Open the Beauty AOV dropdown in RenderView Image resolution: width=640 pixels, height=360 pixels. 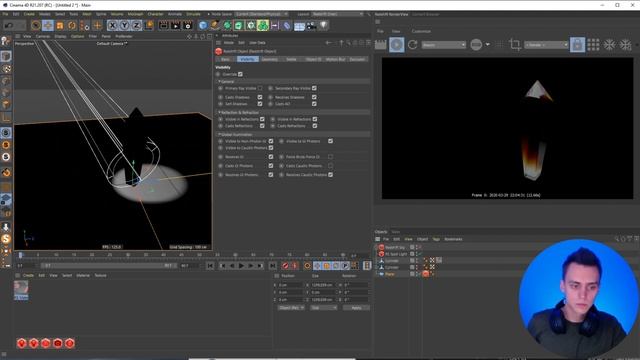point(443,45)
